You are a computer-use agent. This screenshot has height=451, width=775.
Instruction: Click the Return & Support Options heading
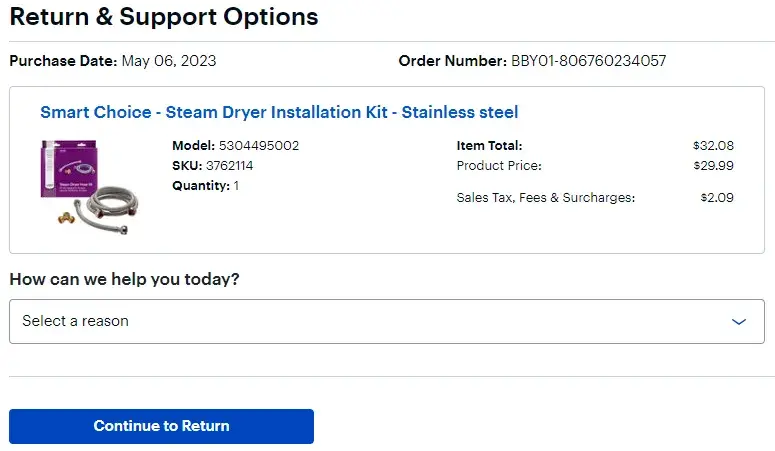pyautogui.click(x=164, y=17)
